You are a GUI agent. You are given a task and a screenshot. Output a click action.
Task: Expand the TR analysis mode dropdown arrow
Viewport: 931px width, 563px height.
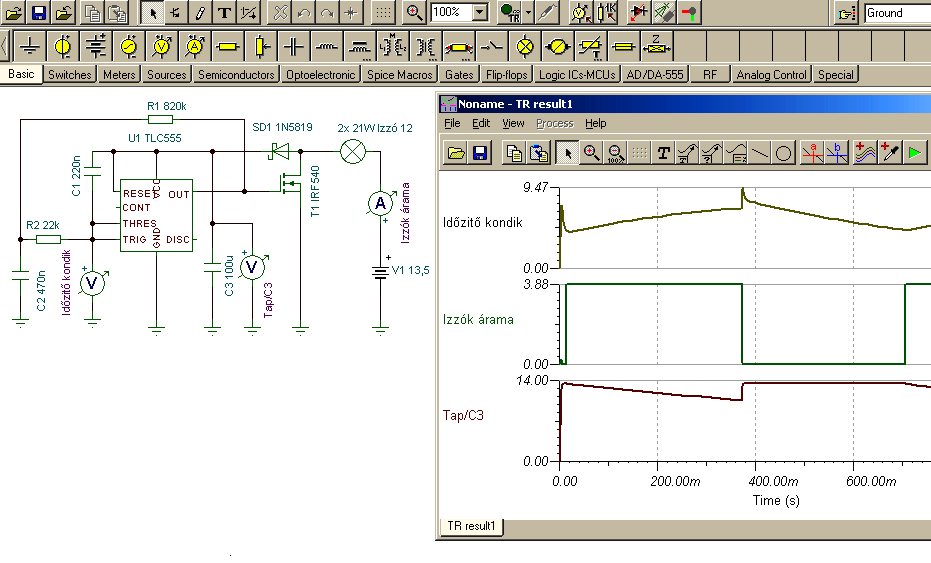point(528,13)
